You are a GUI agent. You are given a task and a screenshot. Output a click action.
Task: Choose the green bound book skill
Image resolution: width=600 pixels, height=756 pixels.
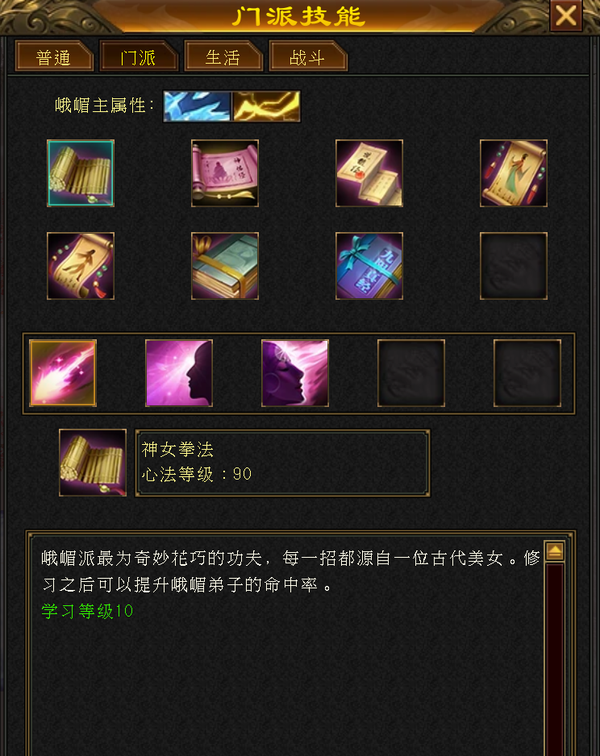click(225, 266)
